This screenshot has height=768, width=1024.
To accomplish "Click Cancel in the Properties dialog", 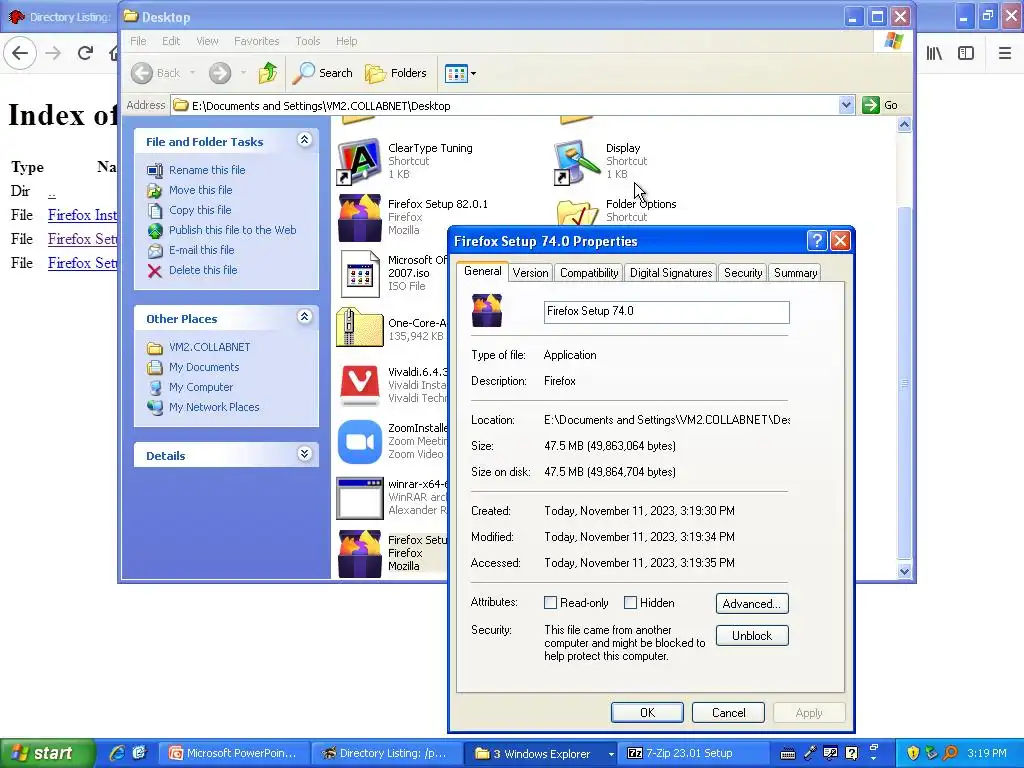I will point(728,712).
